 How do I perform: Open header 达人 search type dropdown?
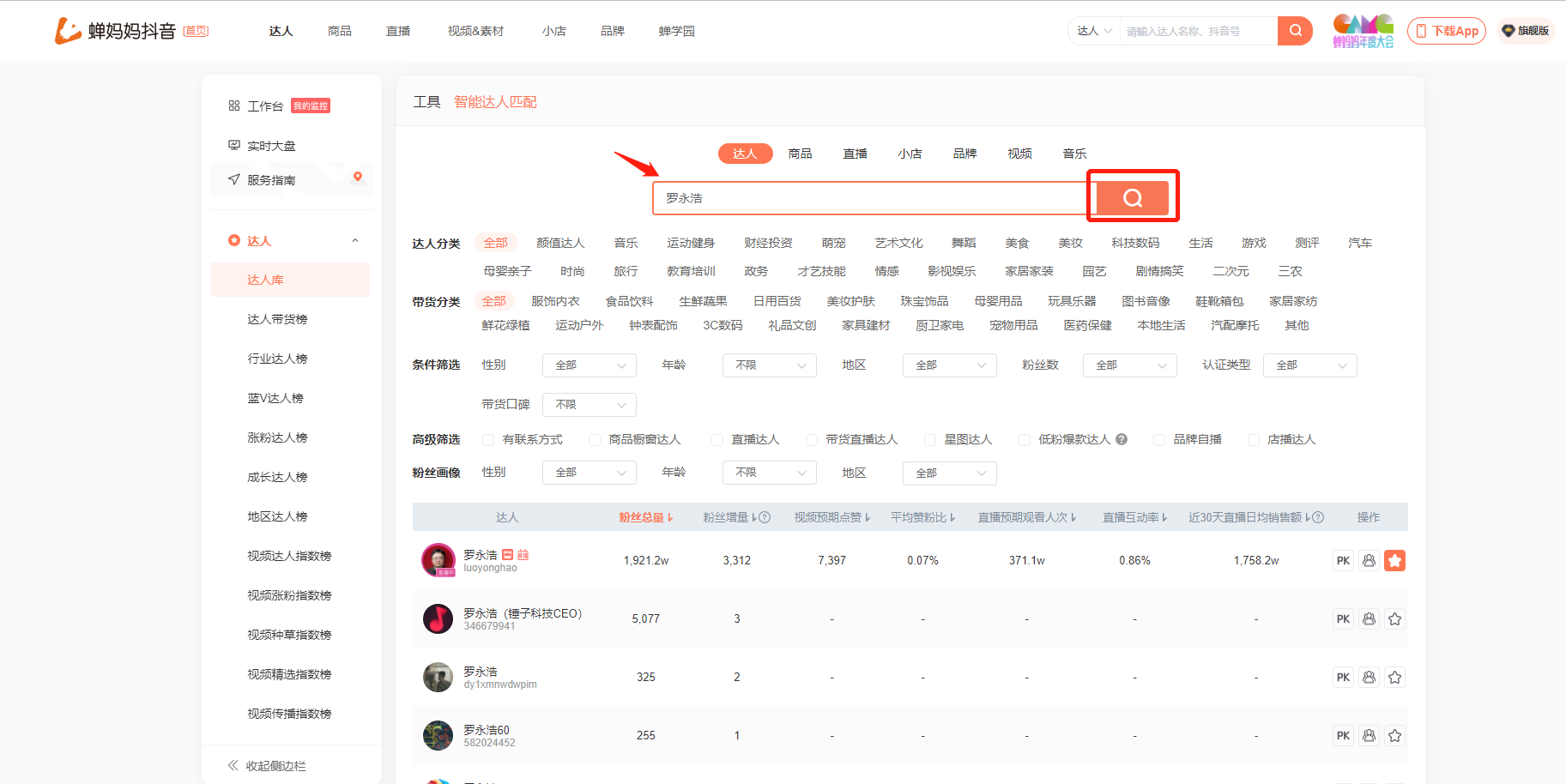point(1094,31)
